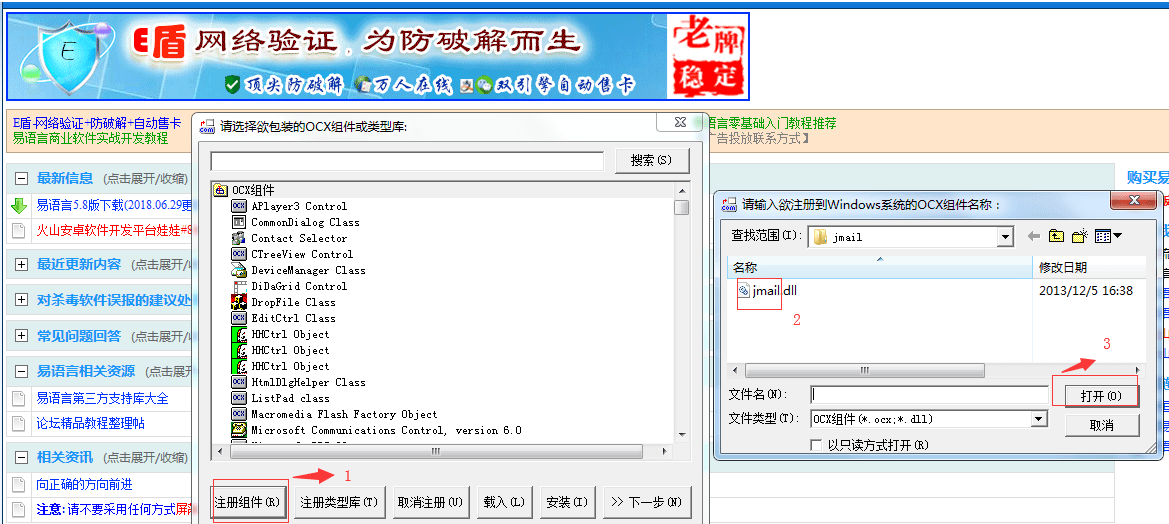Viewport: 1169px width, 524px height.
Task: Click the DeviceManager Class icon
Action: click(239, 270)
